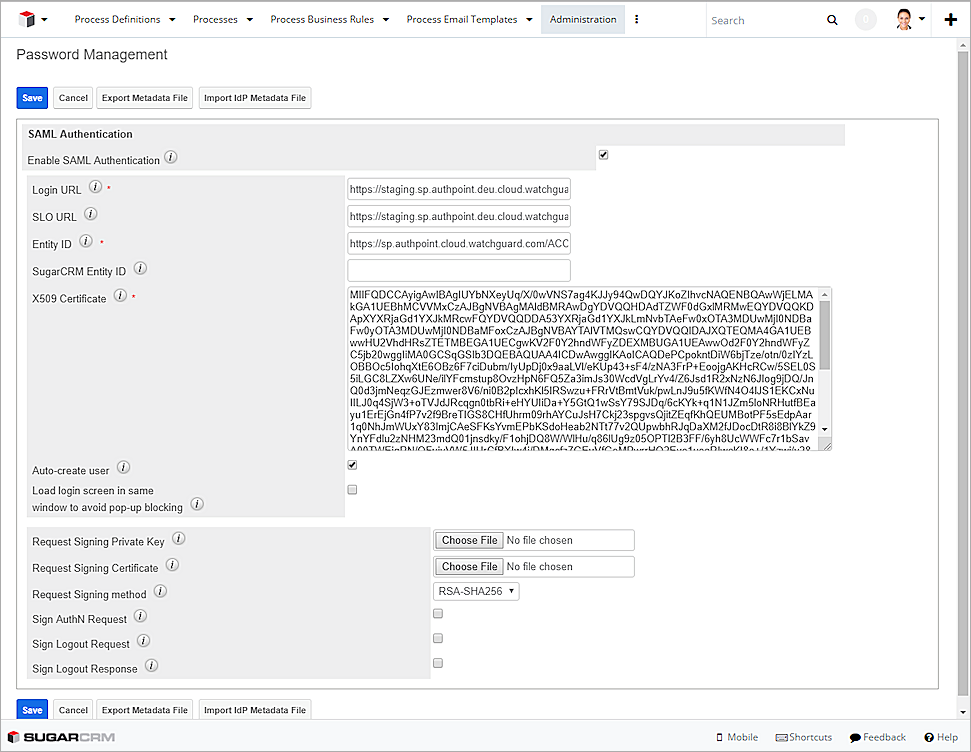Click the Export Metadata File button

144,98
